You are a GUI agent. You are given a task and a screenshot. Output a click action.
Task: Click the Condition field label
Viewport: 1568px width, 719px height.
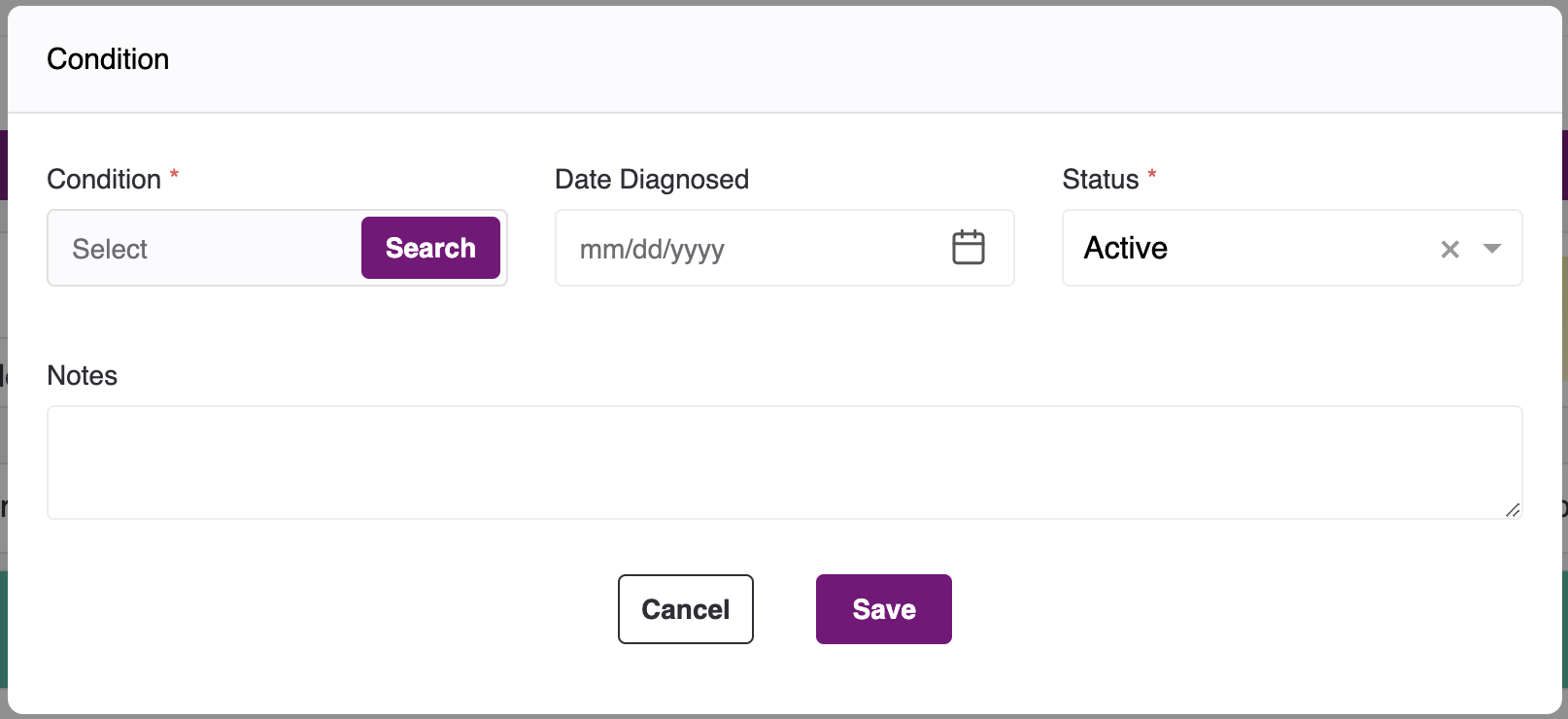pyautogui.click(x=104, y=180)
